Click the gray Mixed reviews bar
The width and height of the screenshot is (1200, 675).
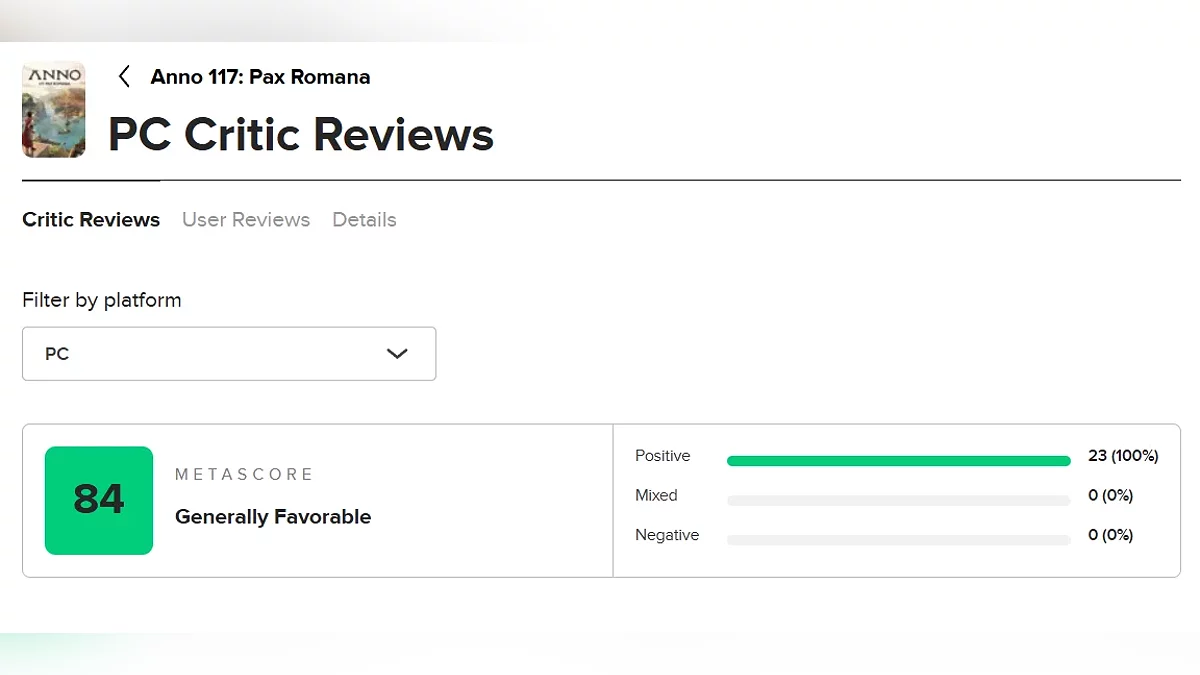pos(898,500)
